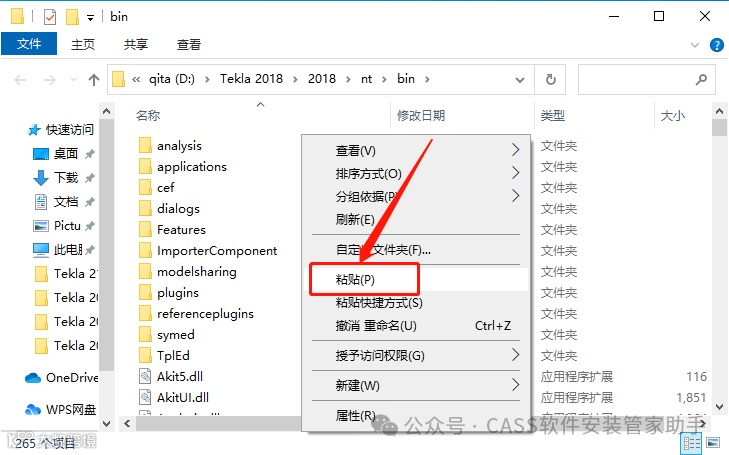Choose 撤消 重命名(U) from the context menu
The width and height of the screenshot is (729, 455).
(416, 325)
